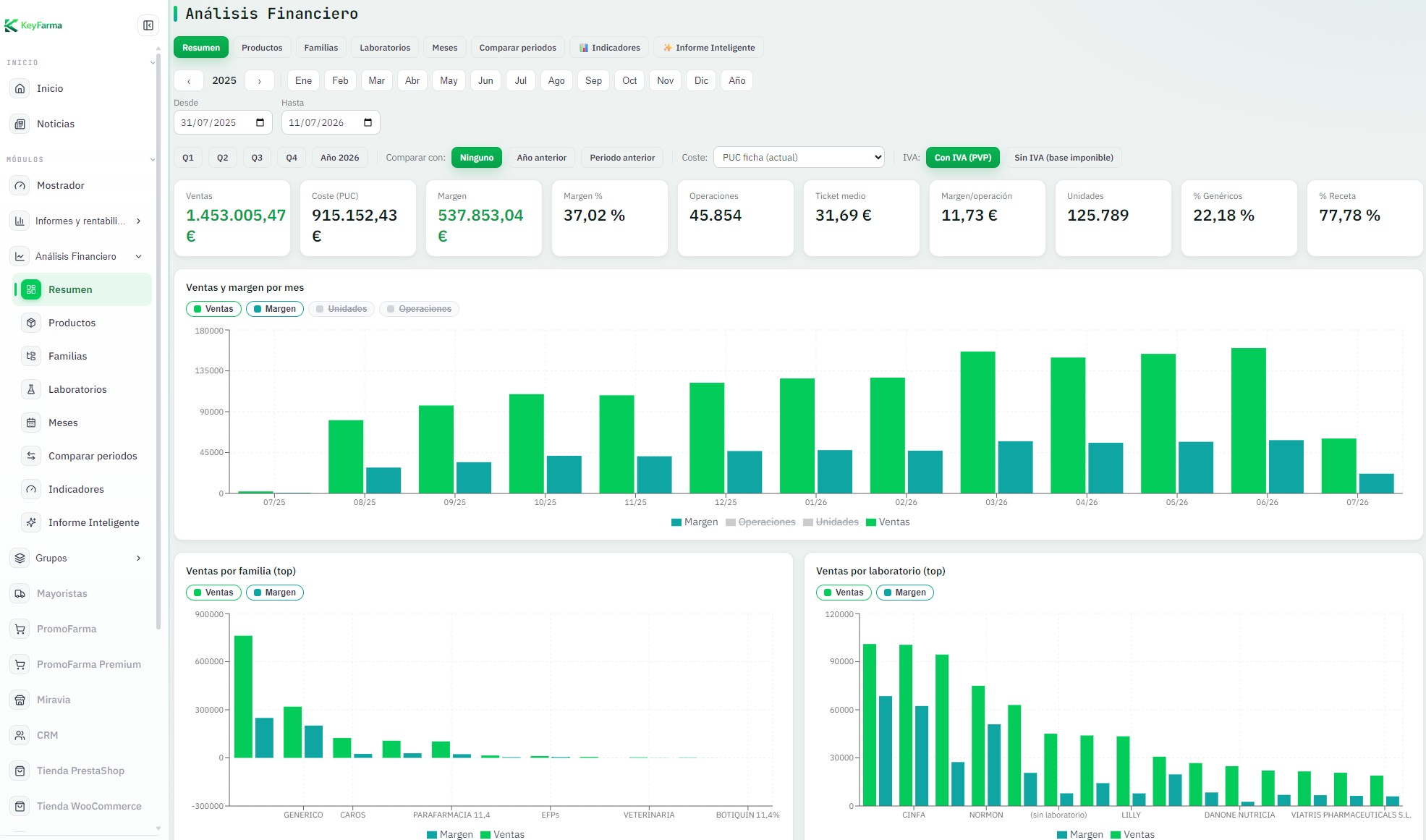The width and height of the screenshot is (1426, 840).
Task: Click the Familias tree icon
Action: pos(31,356)
